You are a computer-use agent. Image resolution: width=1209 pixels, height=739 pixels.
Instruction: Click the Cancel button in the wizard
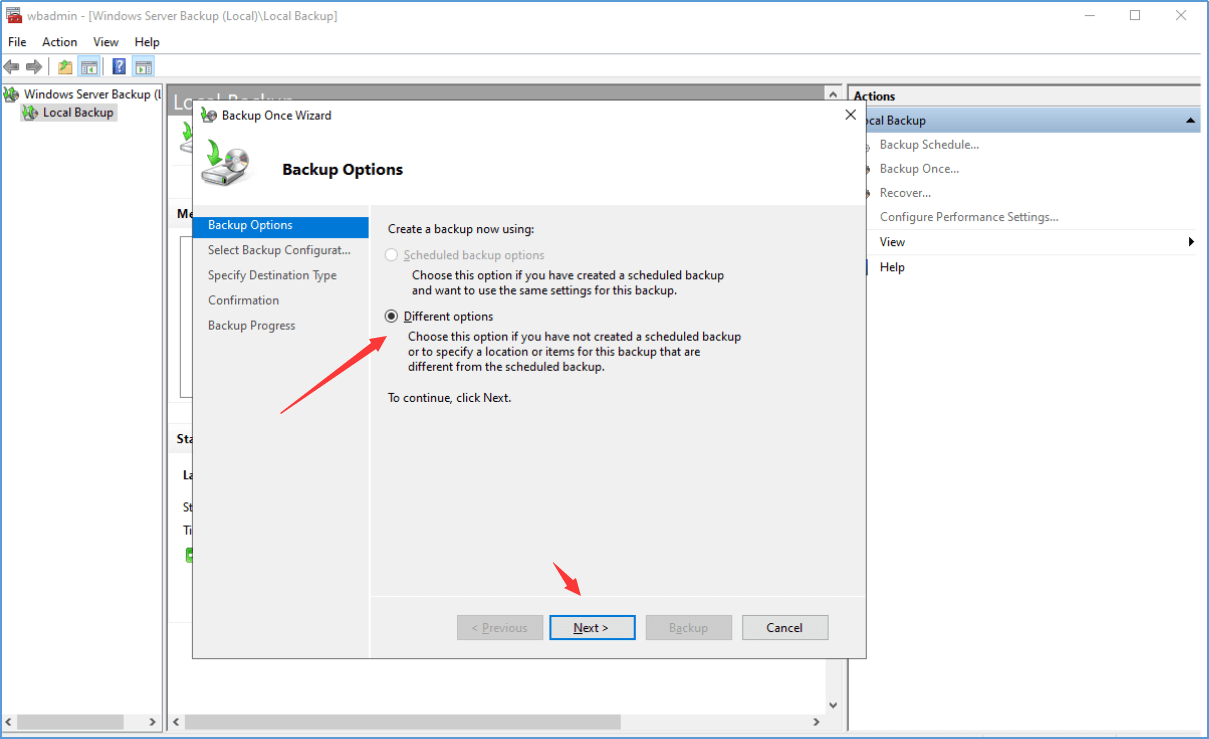[784, 628]
